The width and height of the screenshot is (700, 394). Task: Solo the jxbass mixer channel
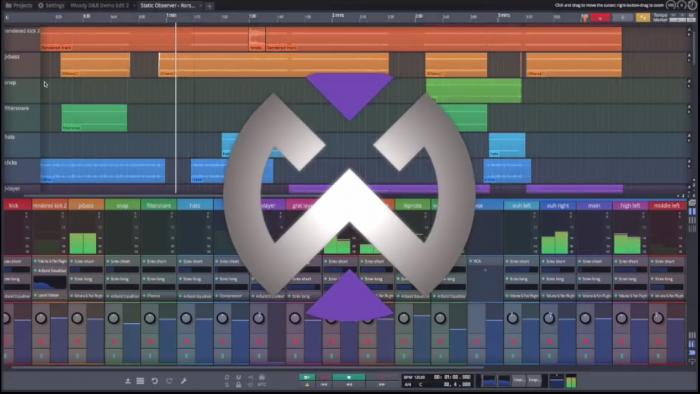(x=77, y=356)
